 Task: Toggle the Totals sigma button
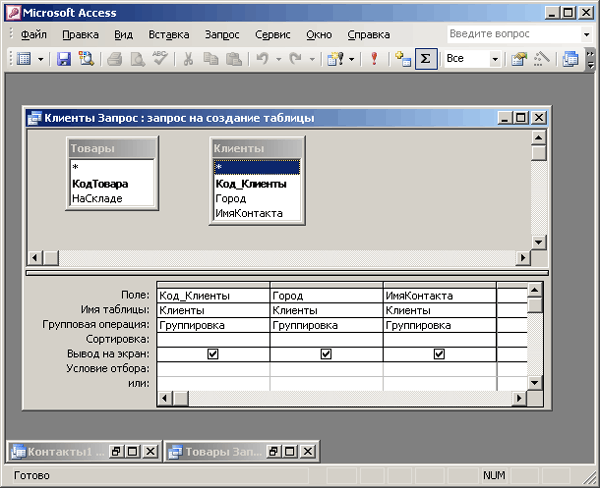426,59
